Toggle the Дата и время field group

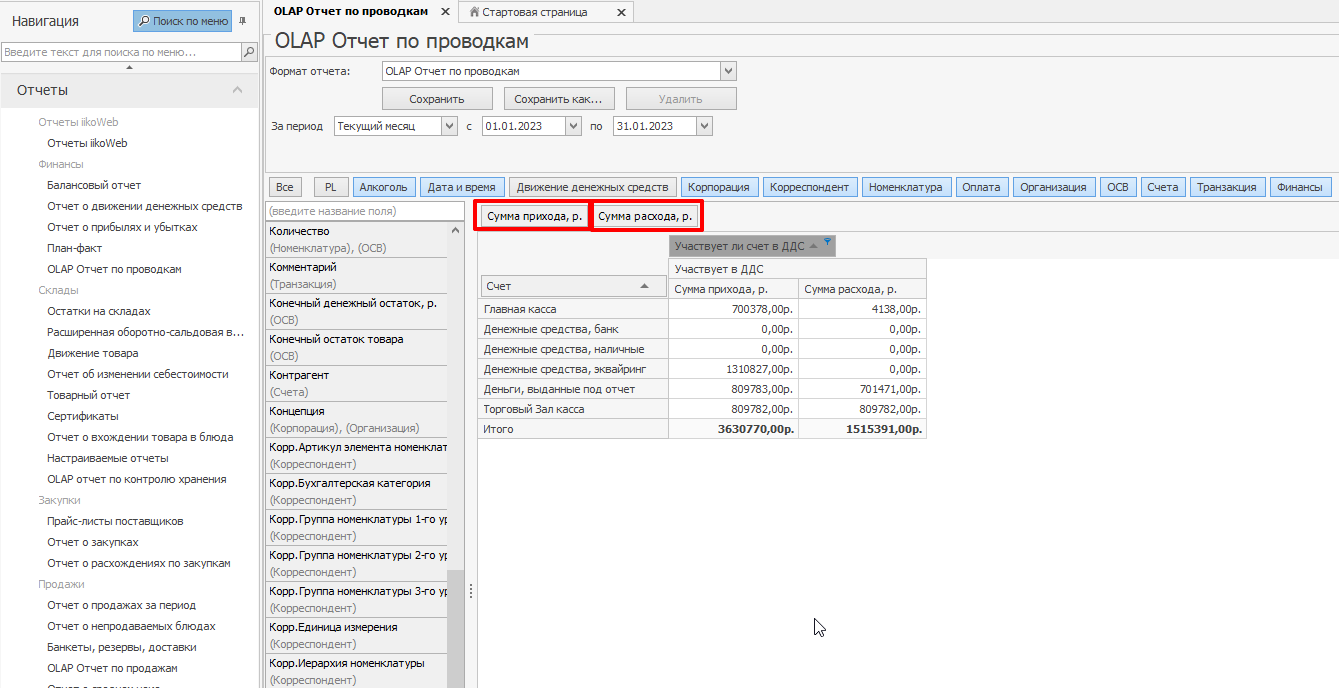[462, 187]
